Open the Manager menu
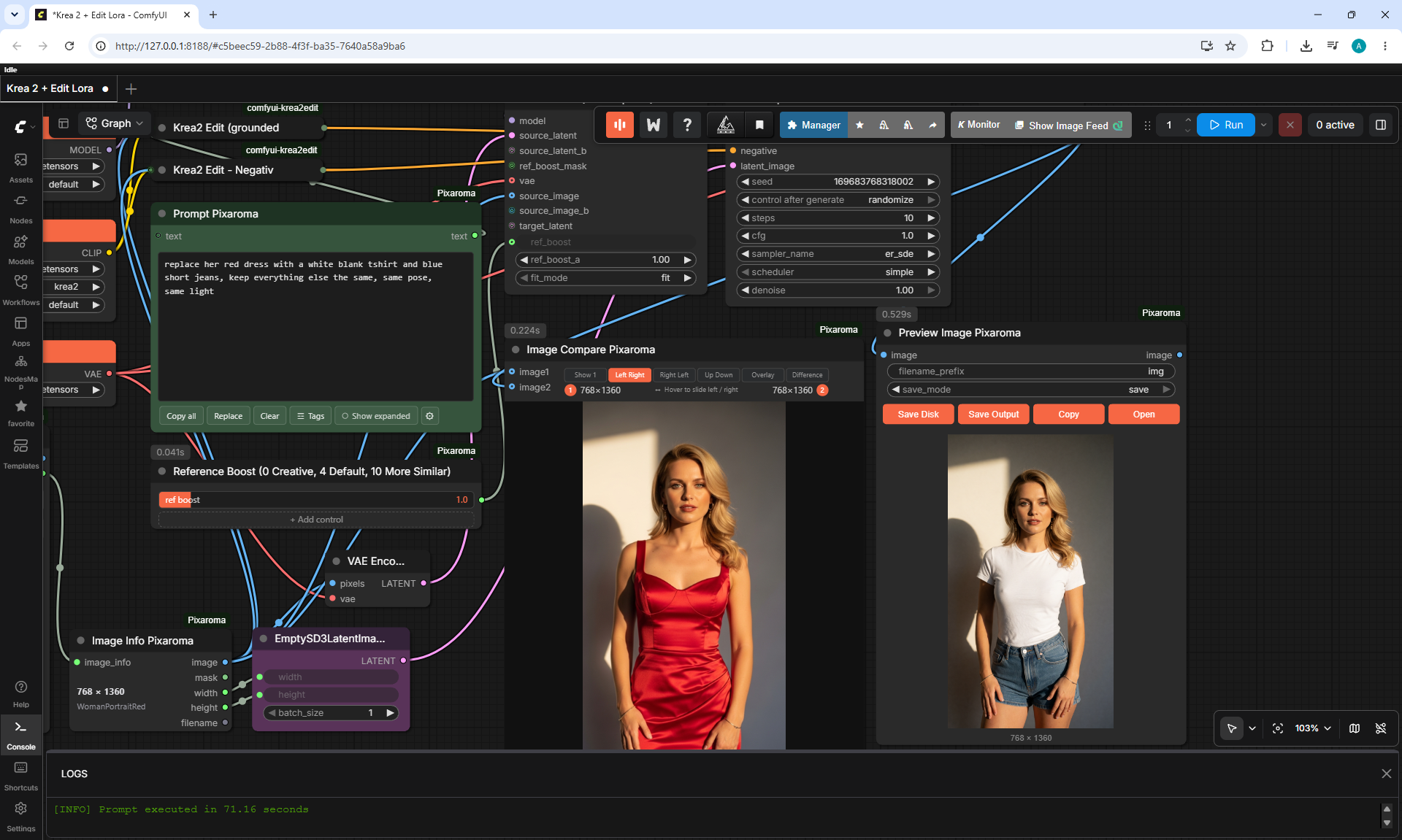Viewport: 1402px width, 840px height. pyautogui.click(x=813, y=125)
